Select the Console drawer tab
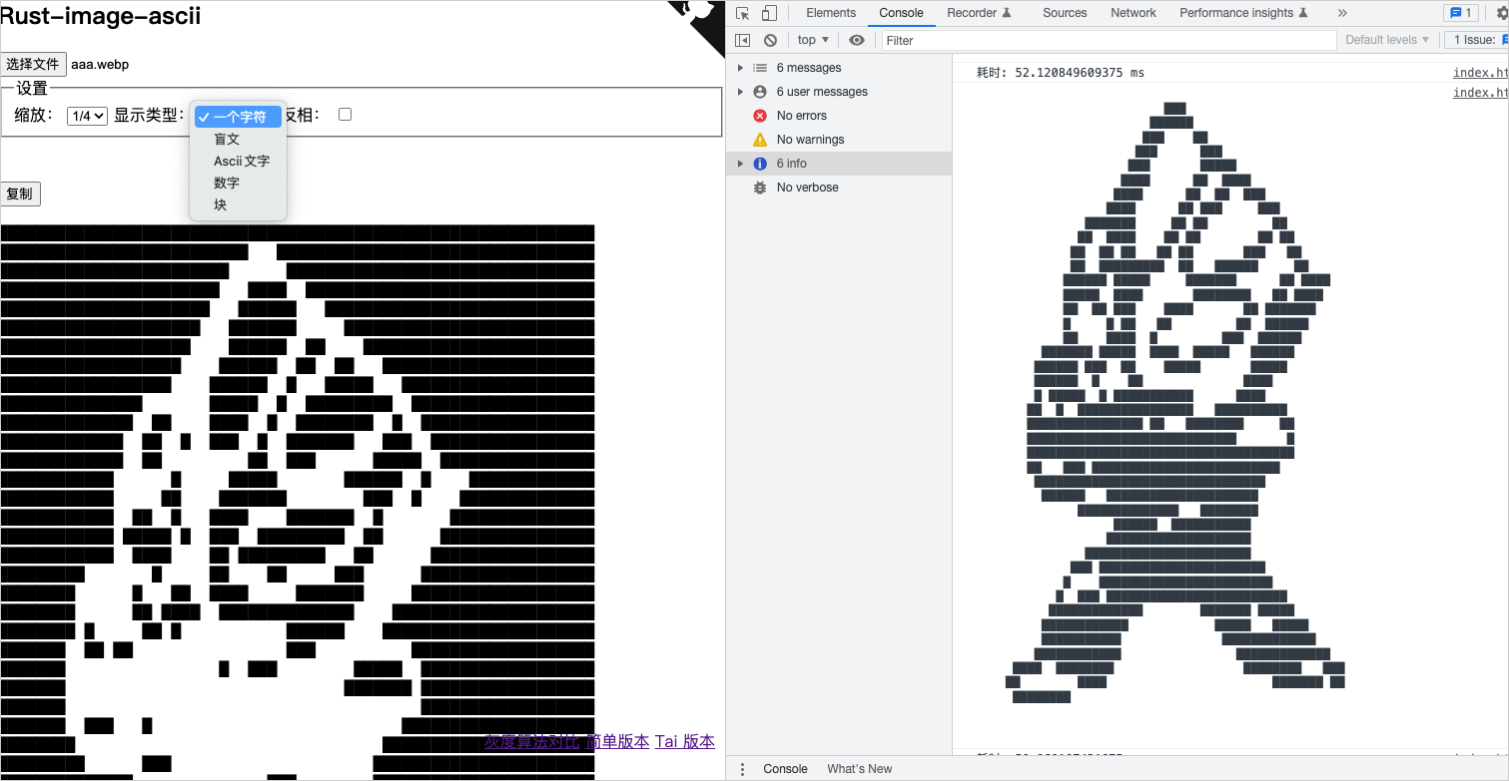The height and width of the screenshot is (781, 1509). click(x=785, y=769)
